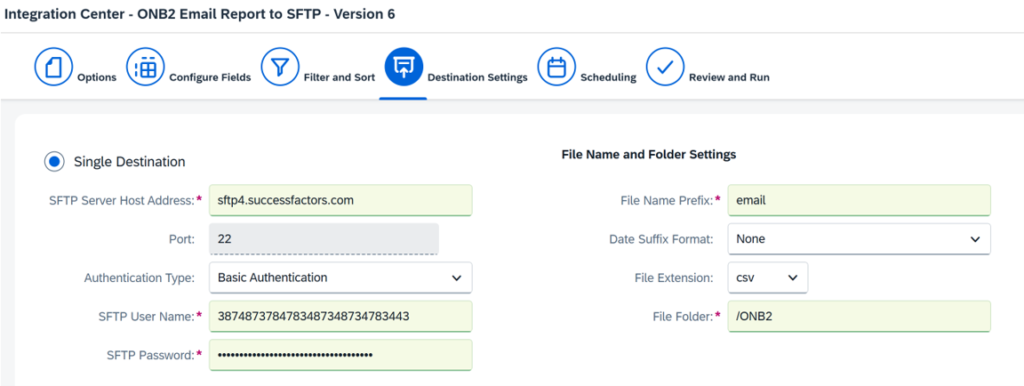This screenshot has height=386, width=1024.
Task: Go to the Filter and Sort label
Action: click(340, 78)
